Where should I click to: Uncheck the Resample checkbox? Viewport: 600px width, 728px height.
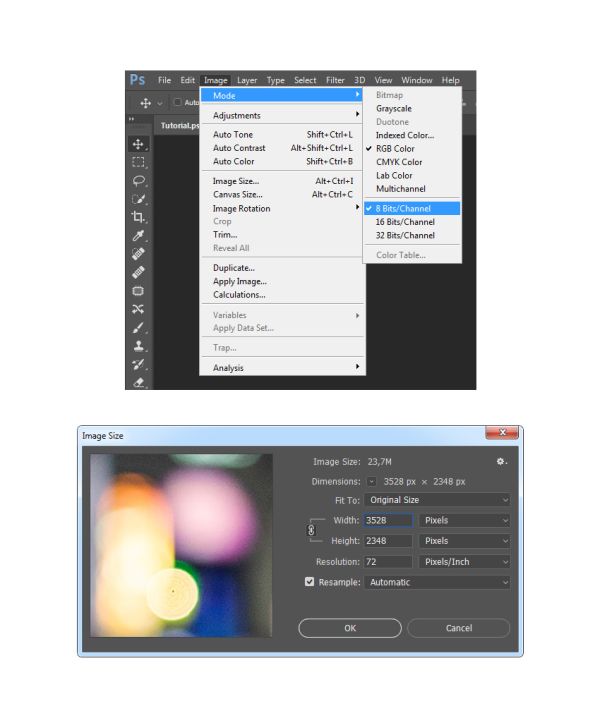point(309,582)
